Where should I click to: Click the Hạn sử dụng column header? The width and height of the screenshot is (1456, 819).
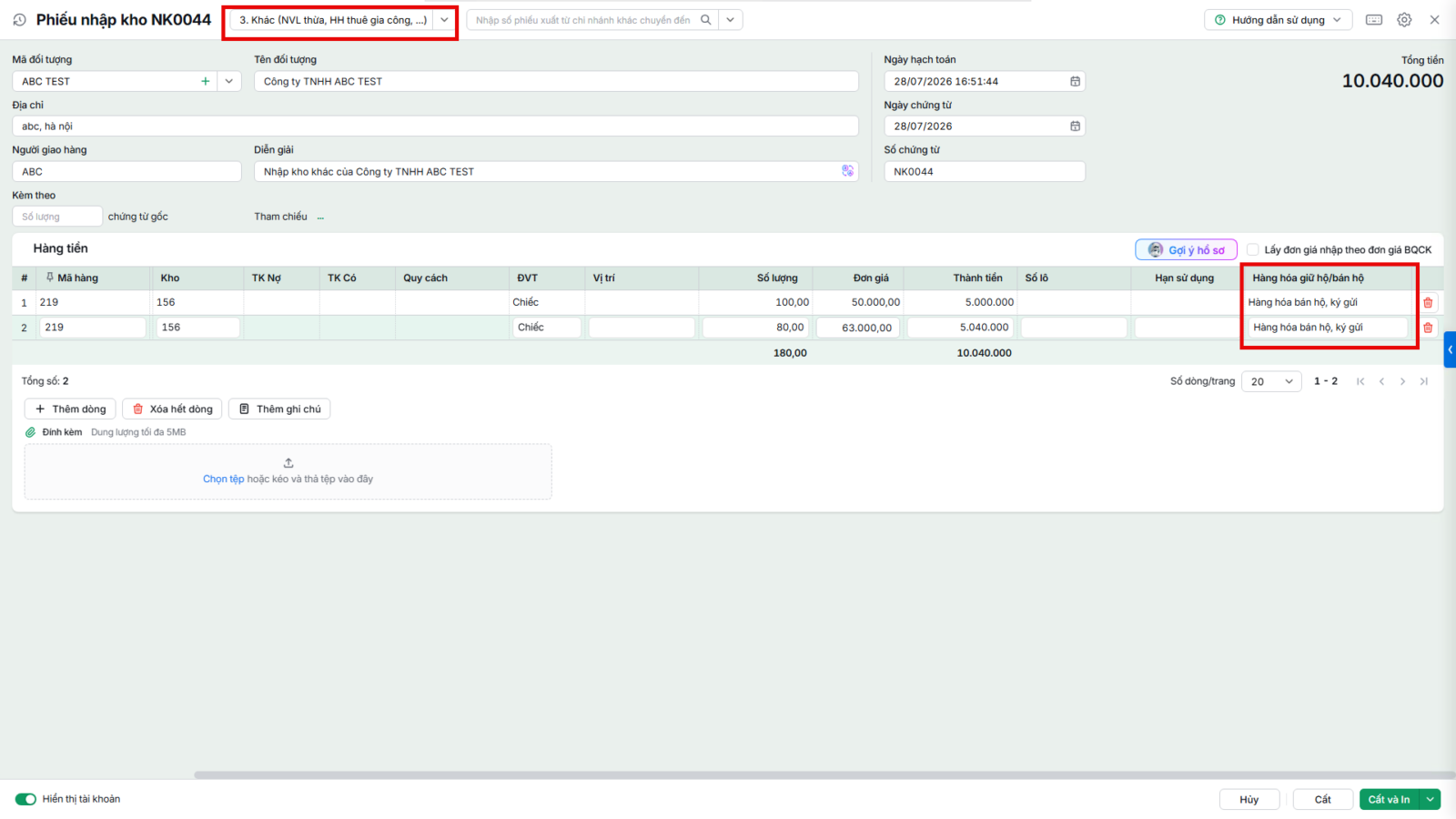click(x=1184, y=278)
